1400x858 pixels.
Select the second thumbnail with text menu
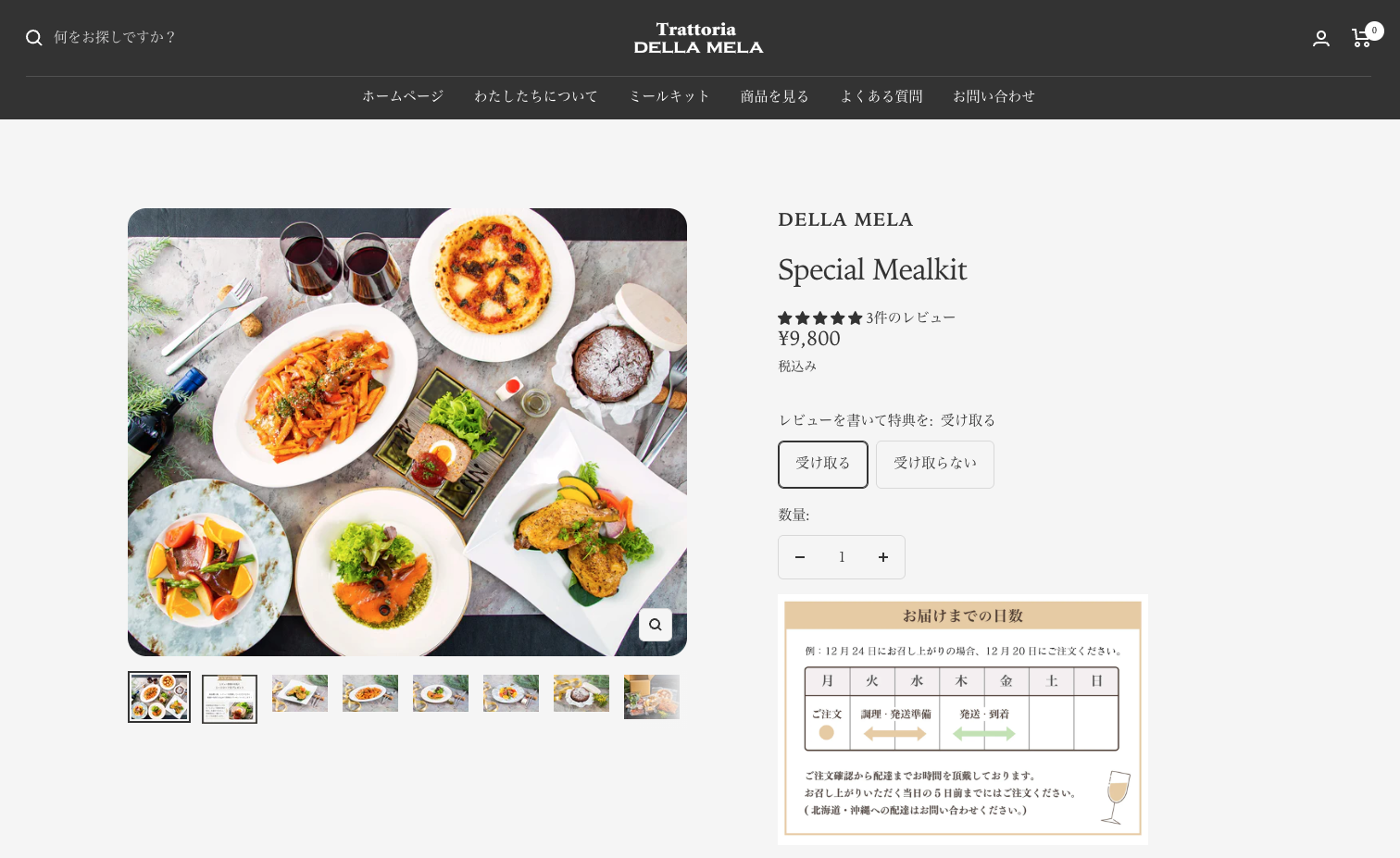pos(230,699)
